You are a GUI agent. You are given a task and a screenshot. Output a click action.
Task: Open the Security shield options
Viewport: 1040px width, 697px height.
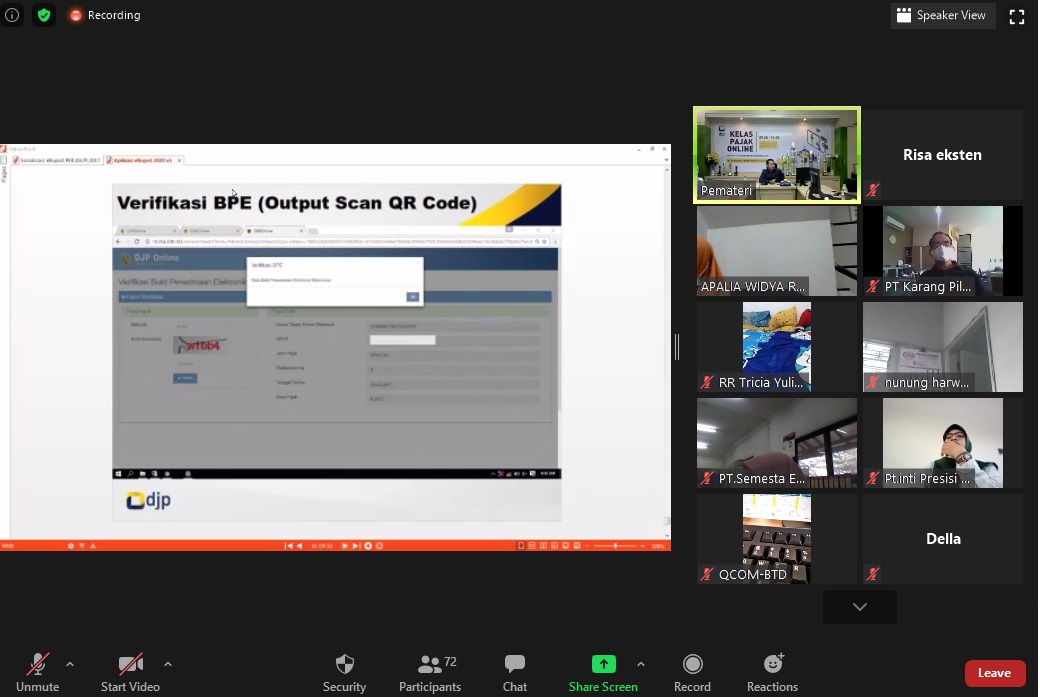point(344,672)
